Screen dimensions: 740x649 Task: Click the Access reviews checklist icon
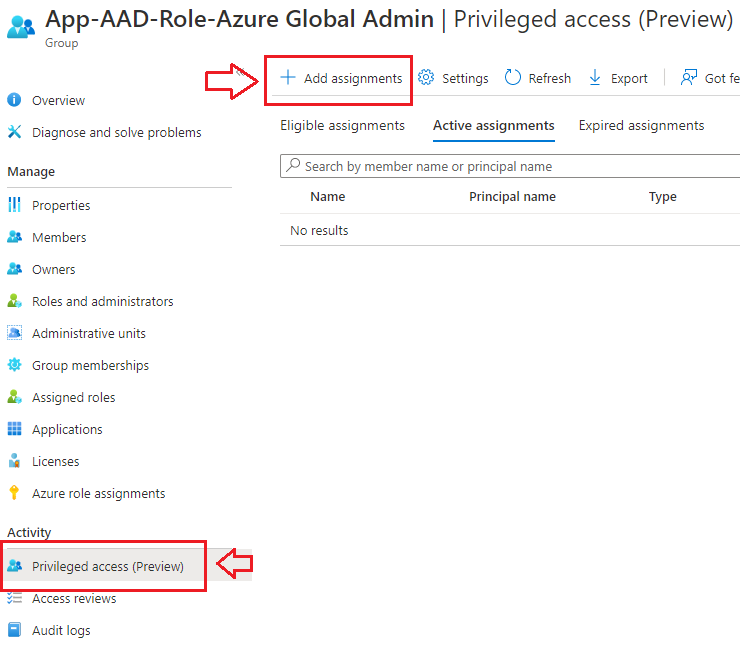pyautogui.click(x=15, y=598)
